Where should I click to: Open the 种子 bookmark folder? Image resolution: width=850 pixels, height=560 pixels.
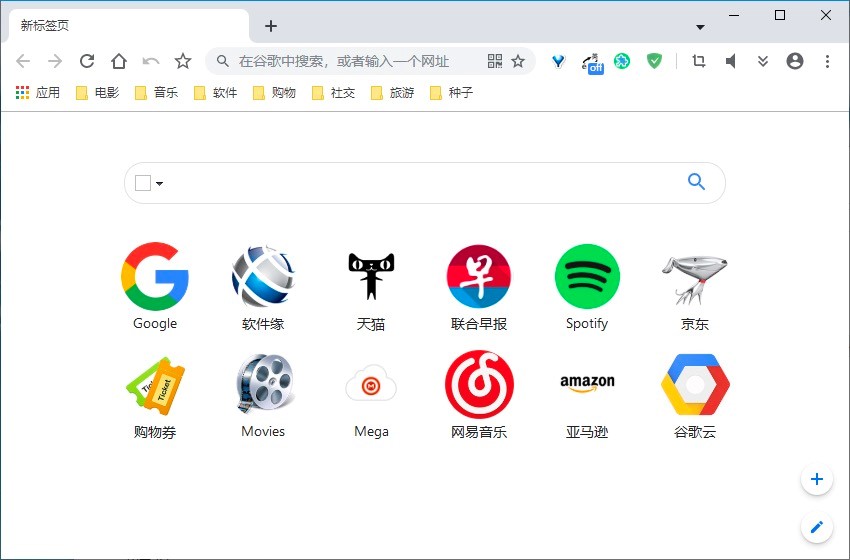[452, 93]
